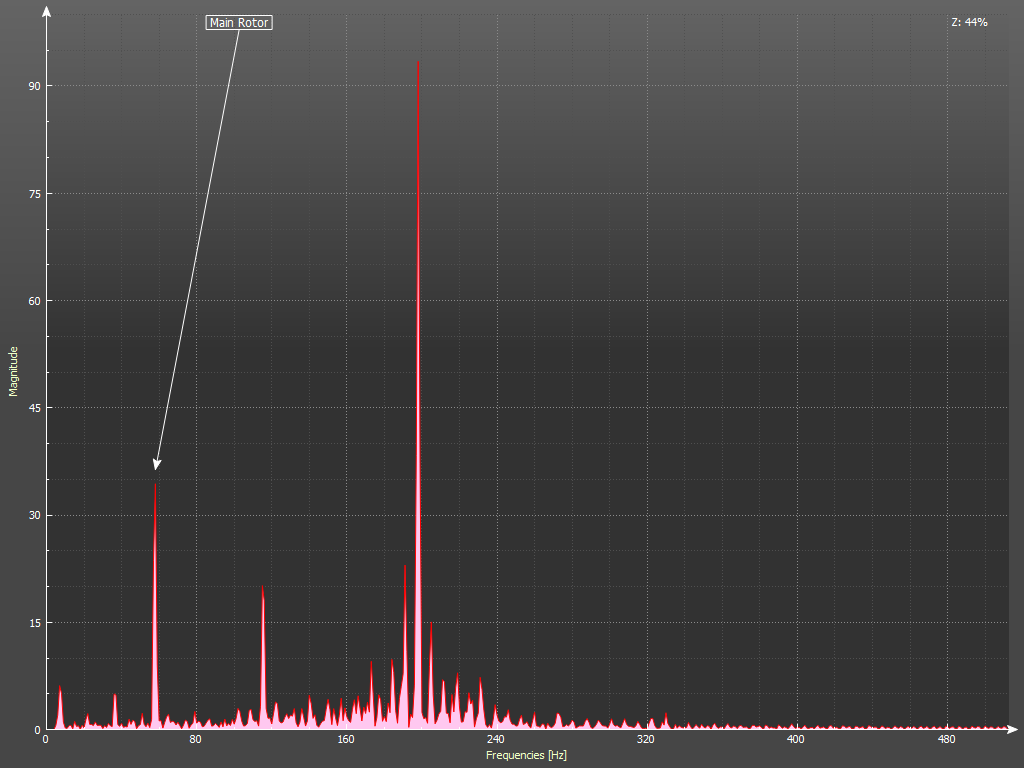Select the tallest spectrum peak near 200 Hz
This screenshot has width=1024, height=768.
[x=418, y=64]
